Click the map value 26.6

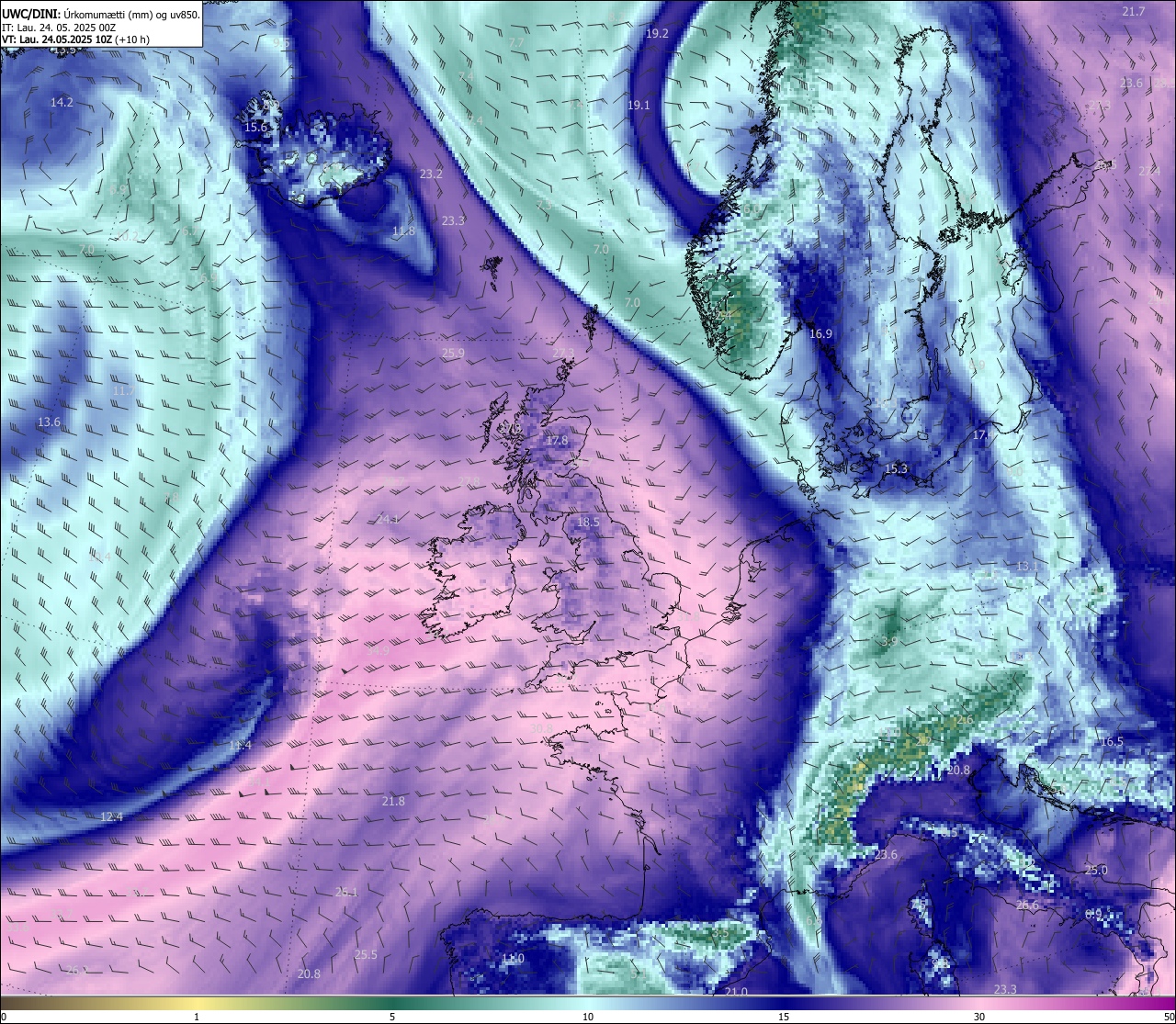click(1027, 906)
